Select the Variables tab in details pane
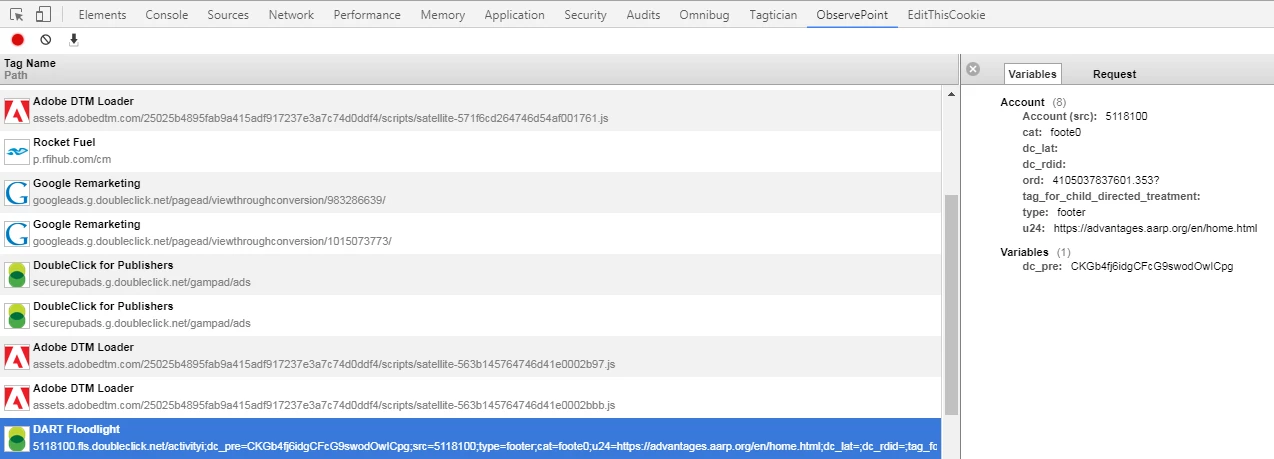 [x=1032, y=74]
